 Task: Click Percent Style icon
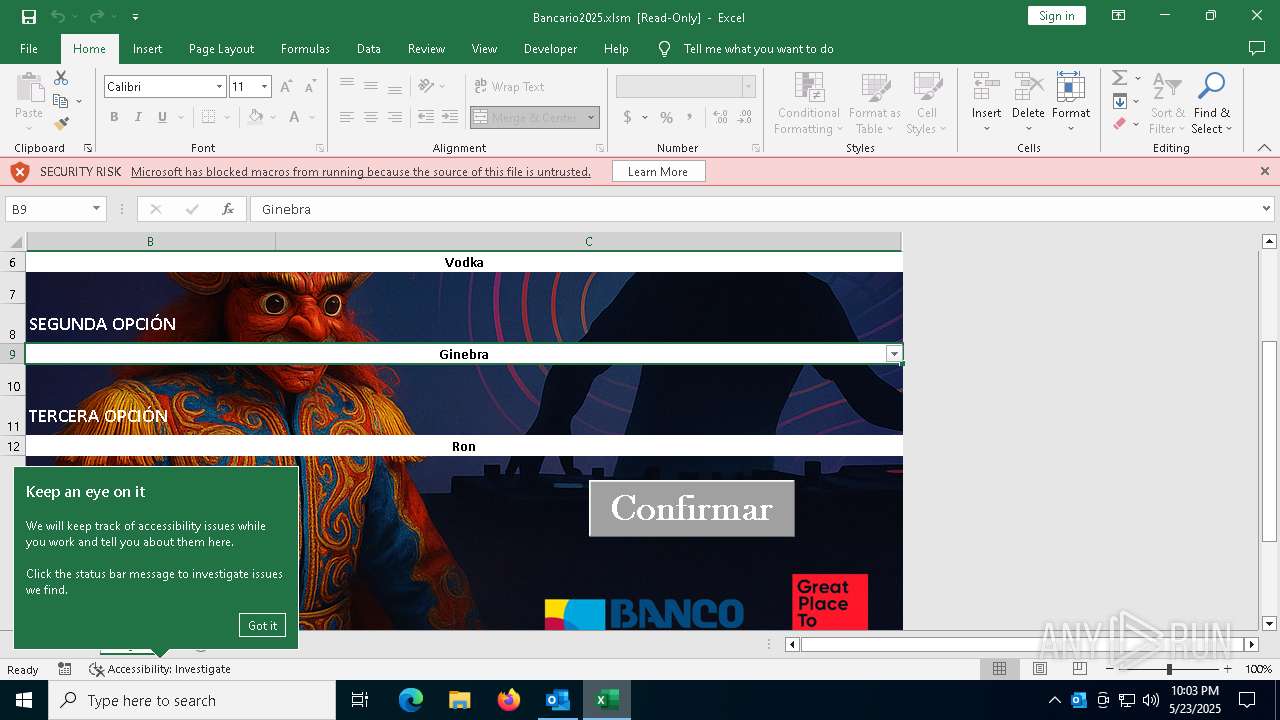click(666, 117)
